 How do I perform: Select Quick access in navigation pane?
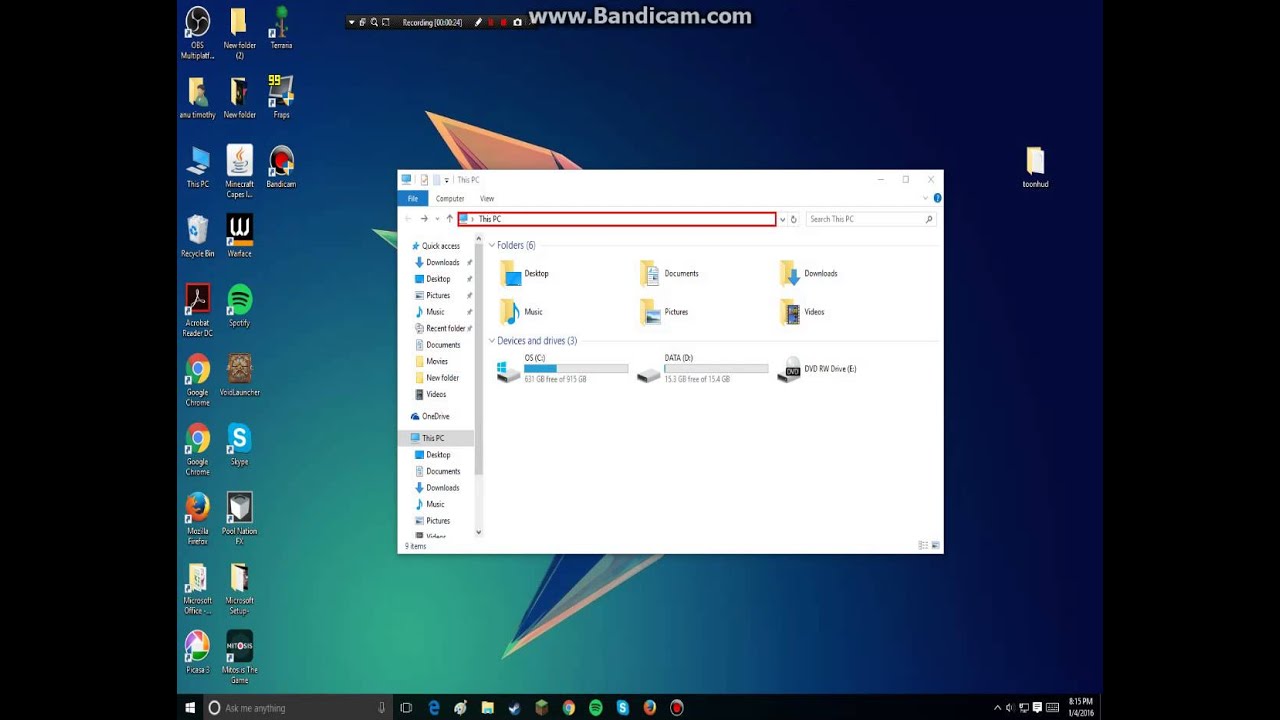pos(435,246)
